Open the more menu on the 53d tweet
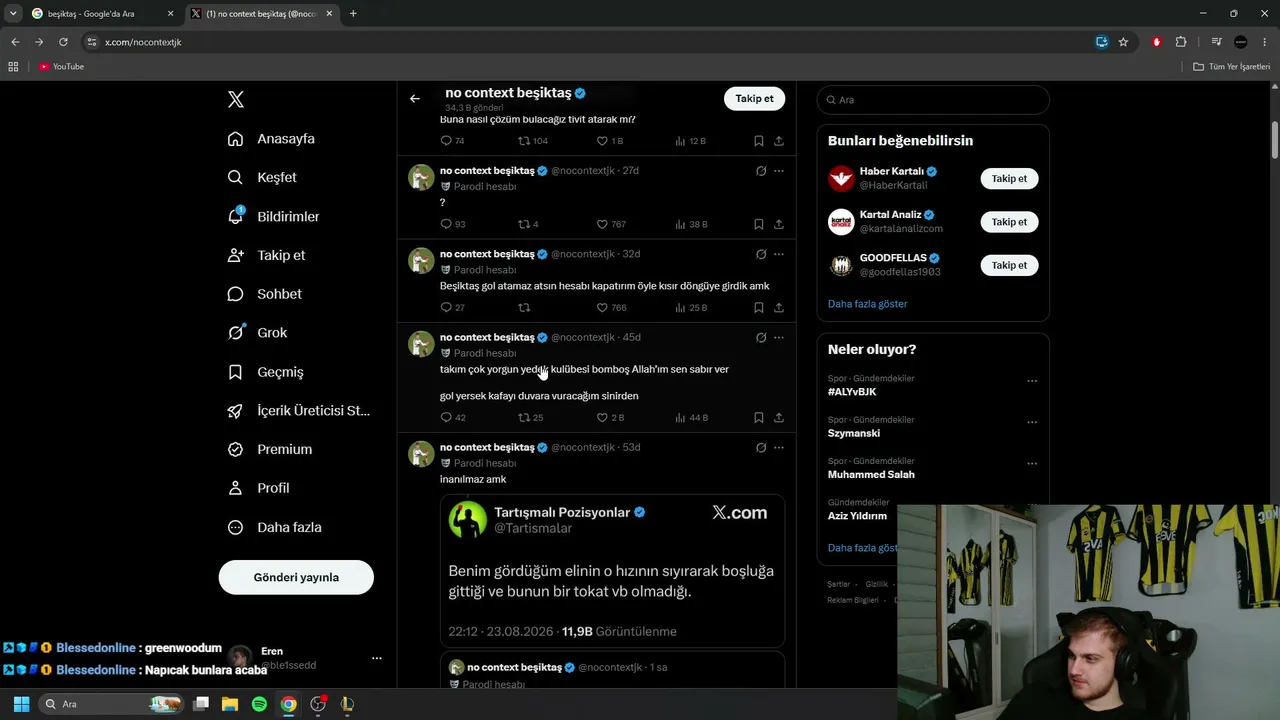 [x=779, y=447]
